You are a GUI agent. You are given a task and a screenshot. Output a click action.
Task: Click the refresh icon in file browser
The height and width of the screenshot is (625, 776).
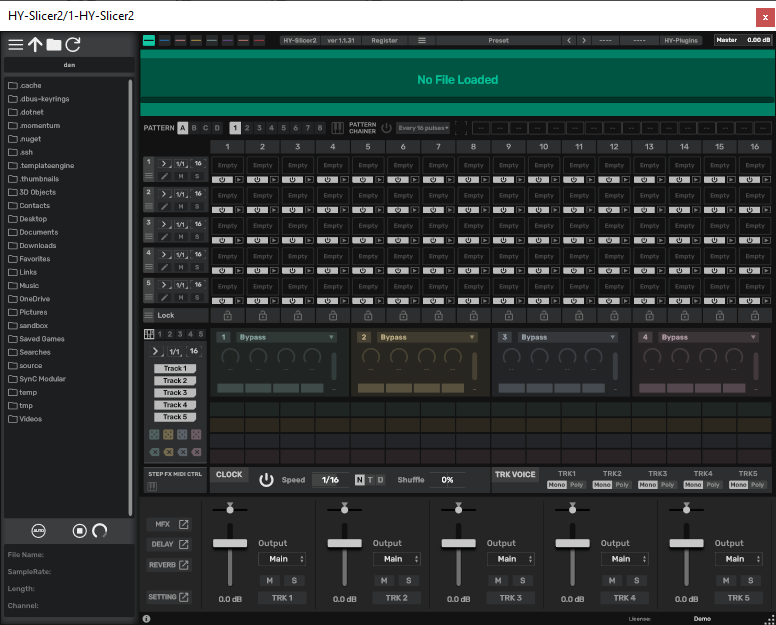(73, 44)
